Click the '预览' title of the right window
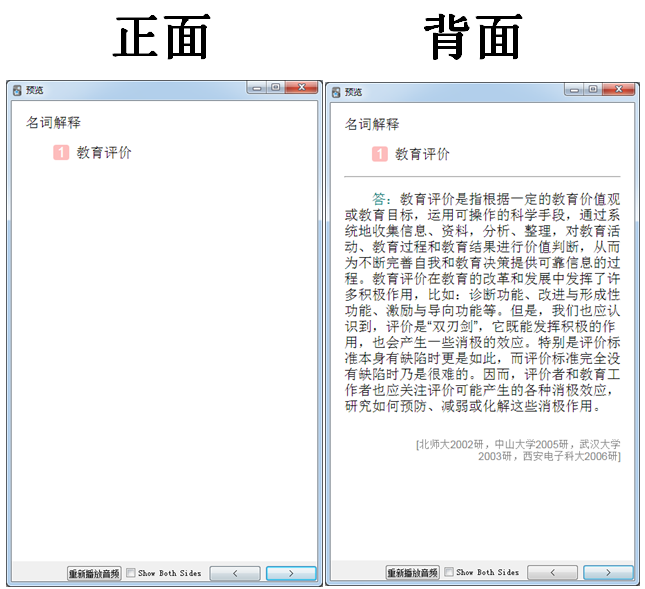645x589 pixels. (353, 92)
